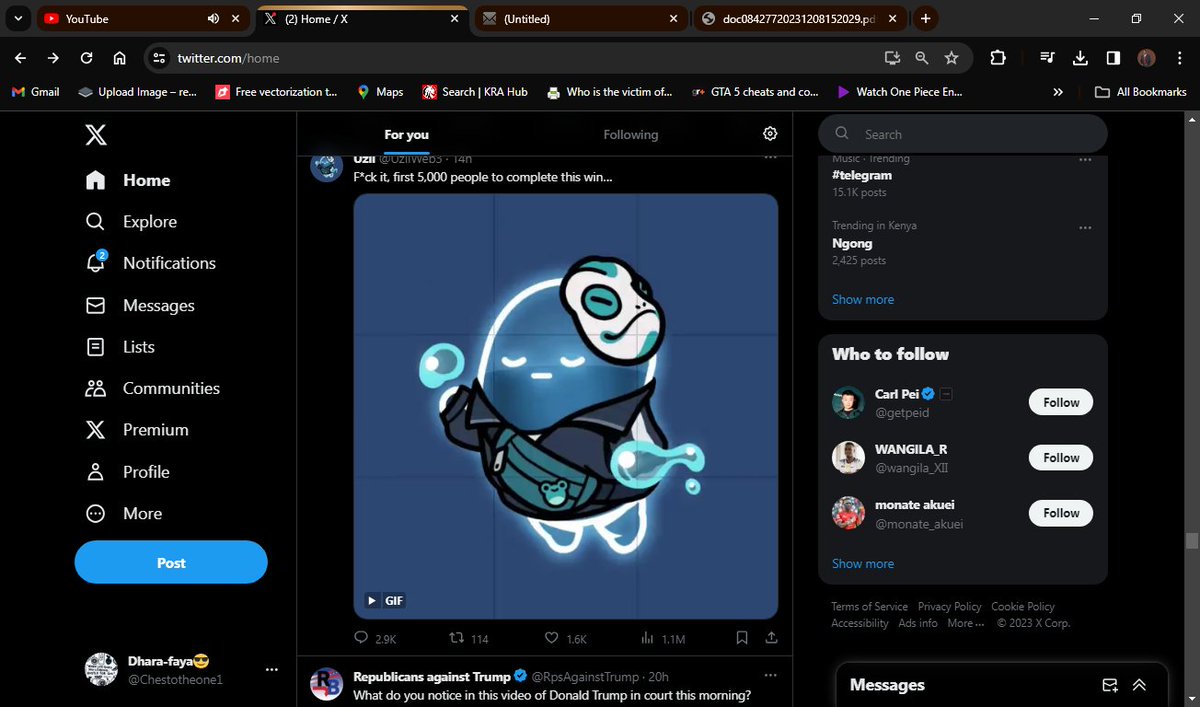
Task: Switch to the For you tab
Action: click(x=406, y=134)
